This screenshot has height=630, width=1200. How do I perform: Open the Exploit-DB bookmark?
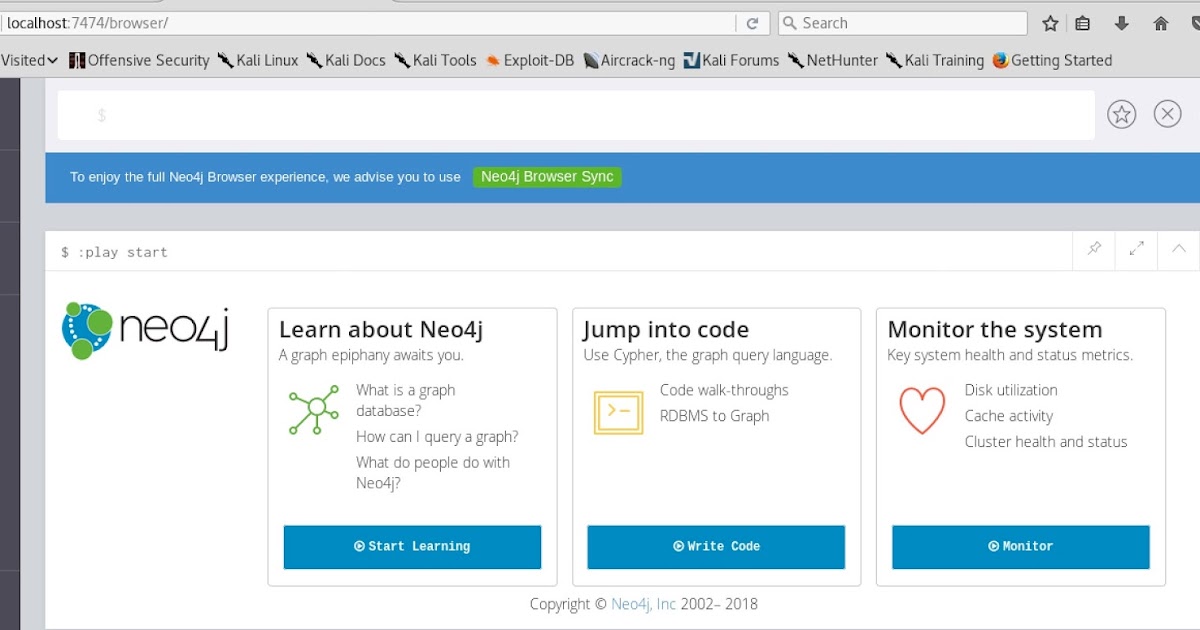pos(529,60)
